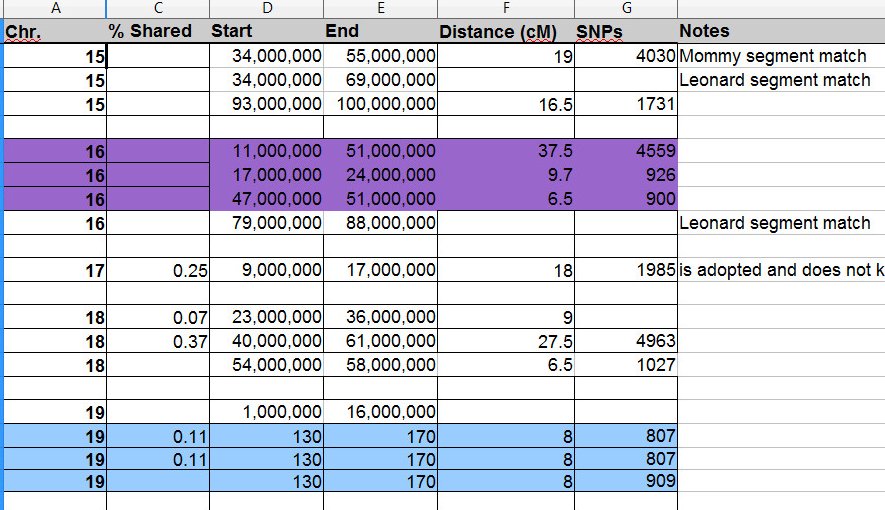
Task: Select the Start value 1,000,000
Action: tap(266, 412)
